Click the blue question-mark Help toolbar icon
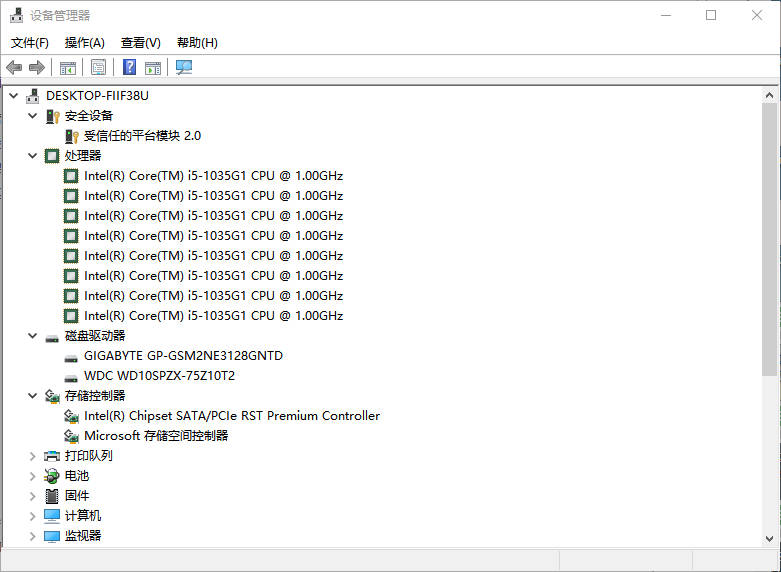Screen dimensions: 781x572 click(x=130, y=67)
